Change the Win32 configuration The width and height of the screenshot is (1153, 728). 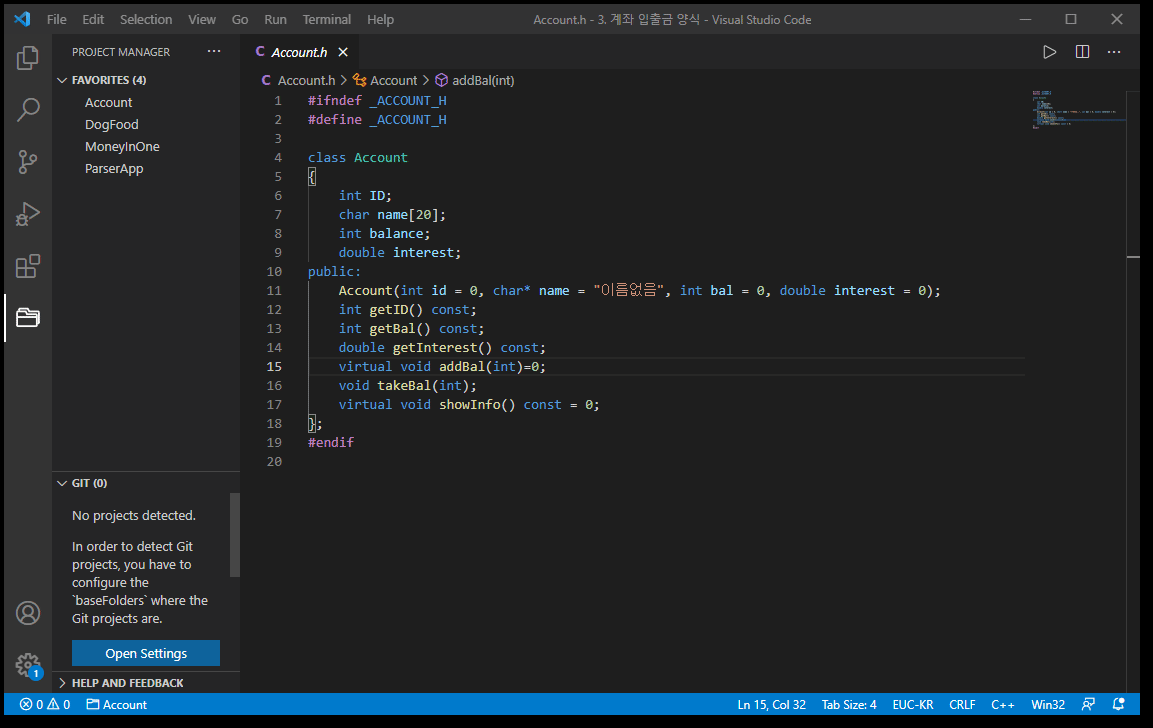[x=1048, y=704]
